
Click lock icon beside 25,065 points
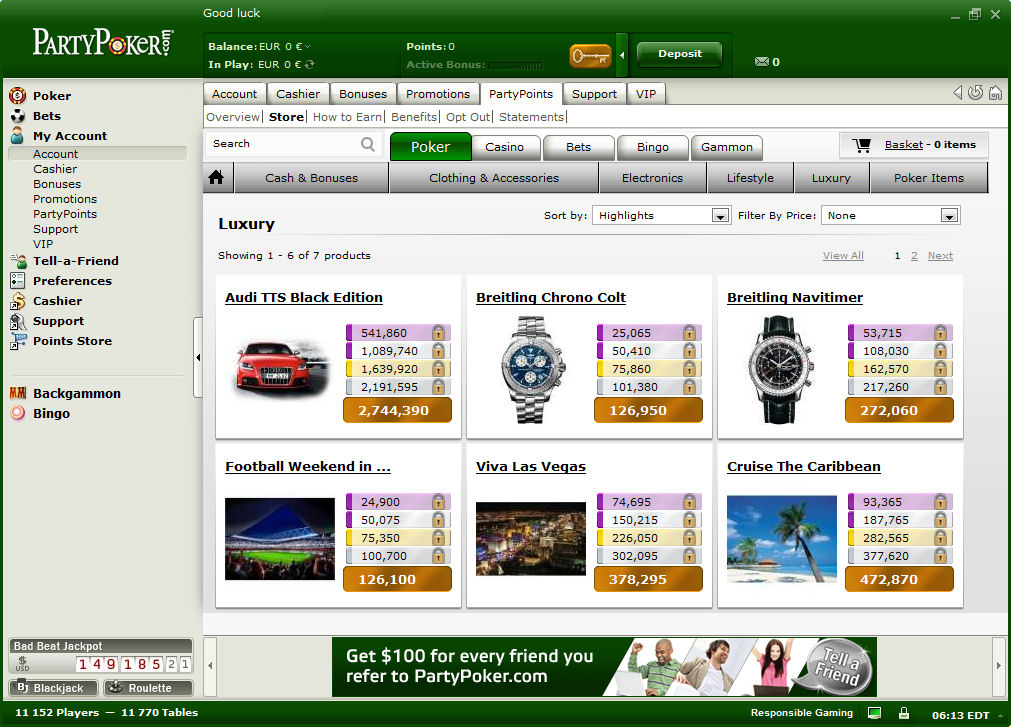(x=689, y=333)
